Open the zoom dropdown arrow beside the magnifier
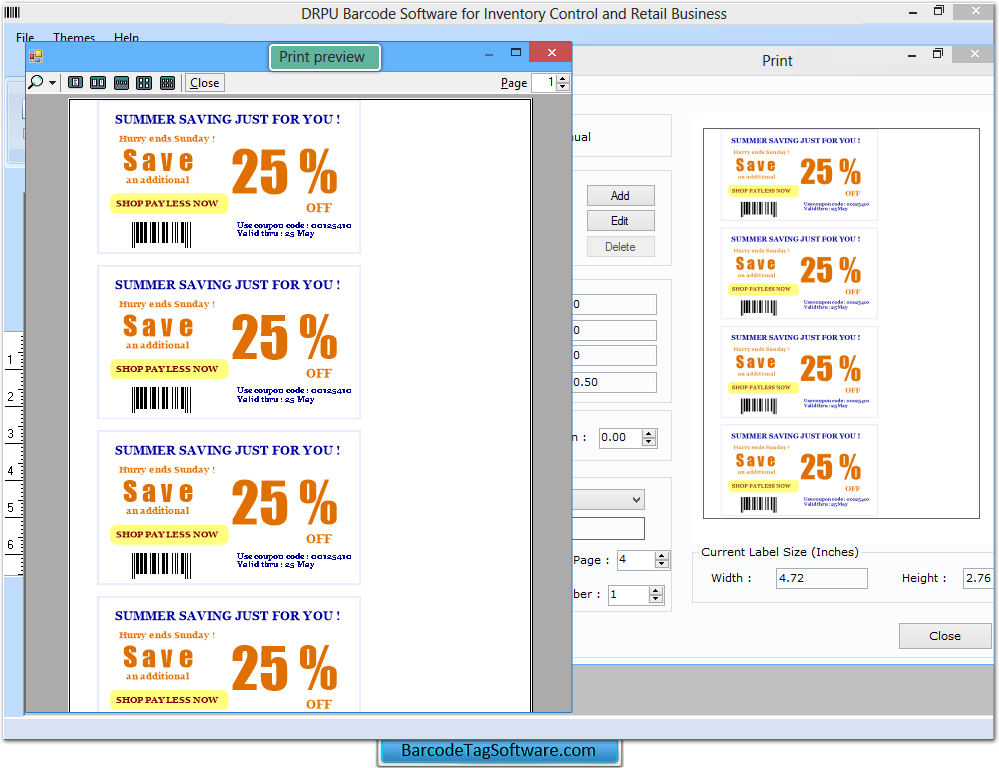999x768 pixels. click(x=52, y=83)
